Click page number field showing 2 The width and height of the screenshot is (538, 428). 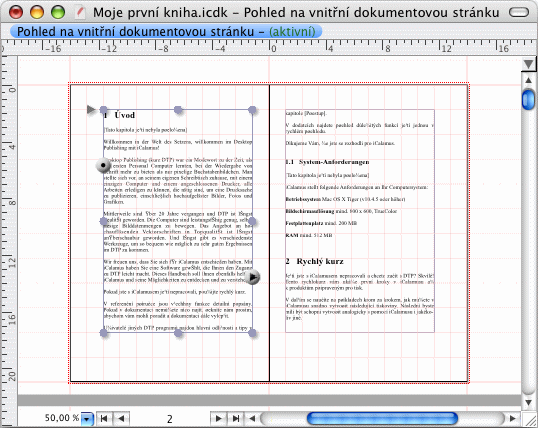pos(169,419)
